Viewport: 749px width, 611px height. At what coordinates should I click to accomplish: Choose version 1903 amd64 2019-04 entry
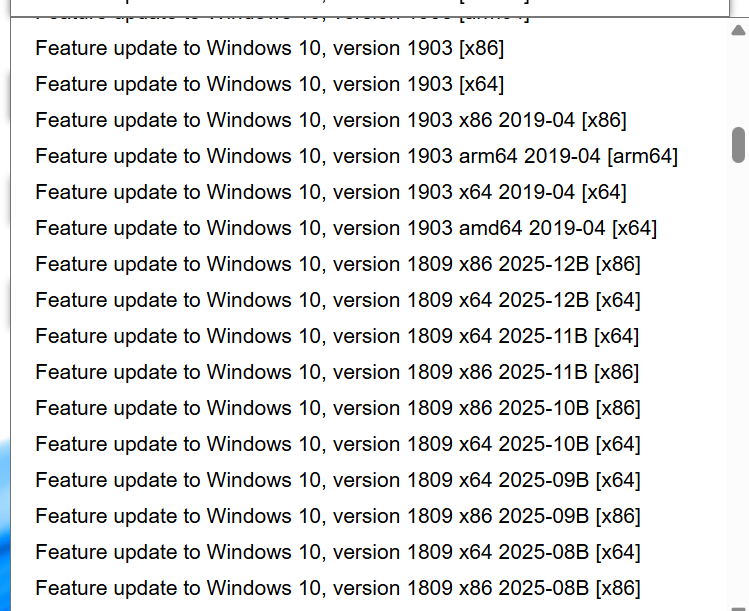coord(346,228)
